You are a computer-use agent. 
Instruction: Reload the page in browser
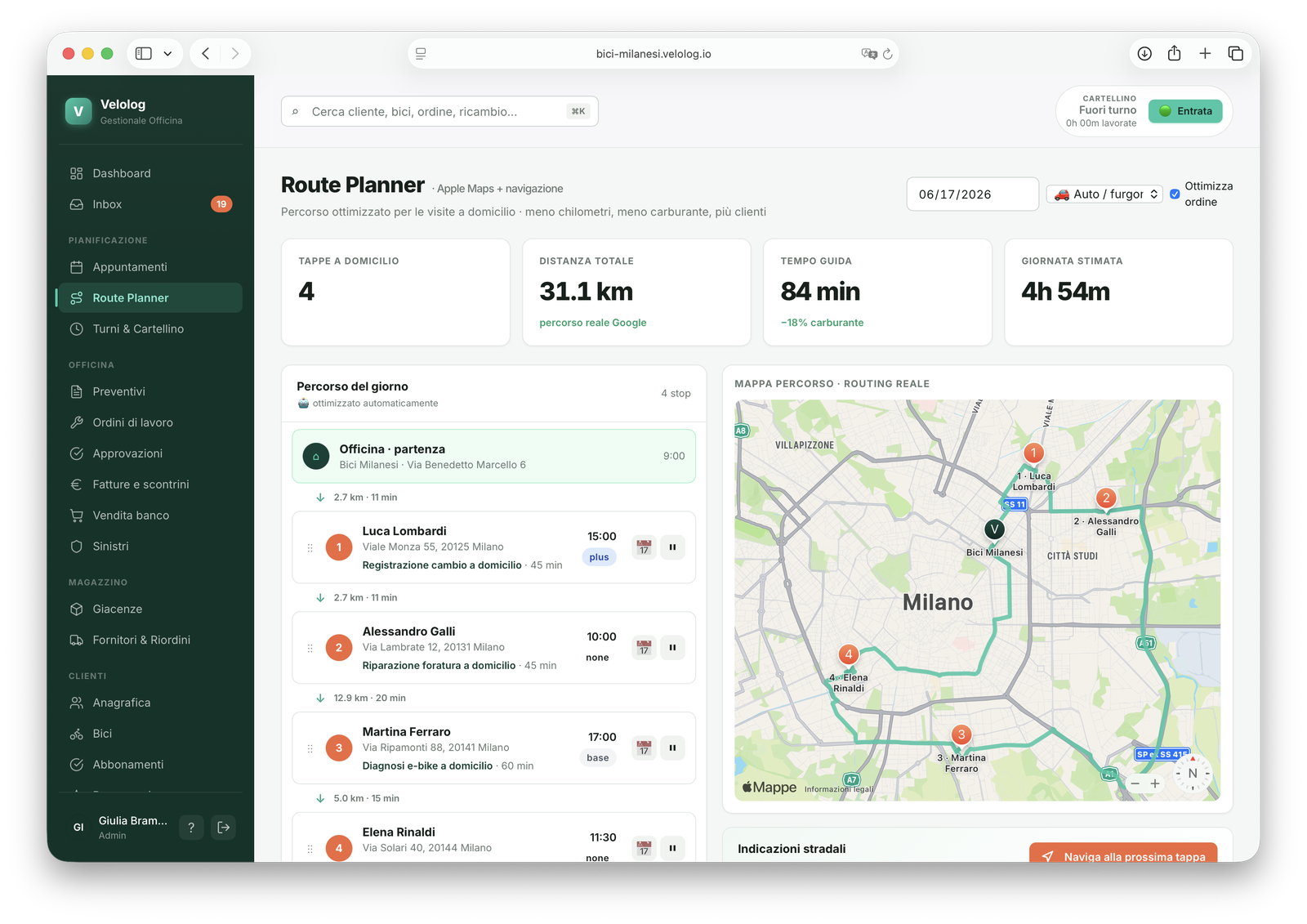888,54
